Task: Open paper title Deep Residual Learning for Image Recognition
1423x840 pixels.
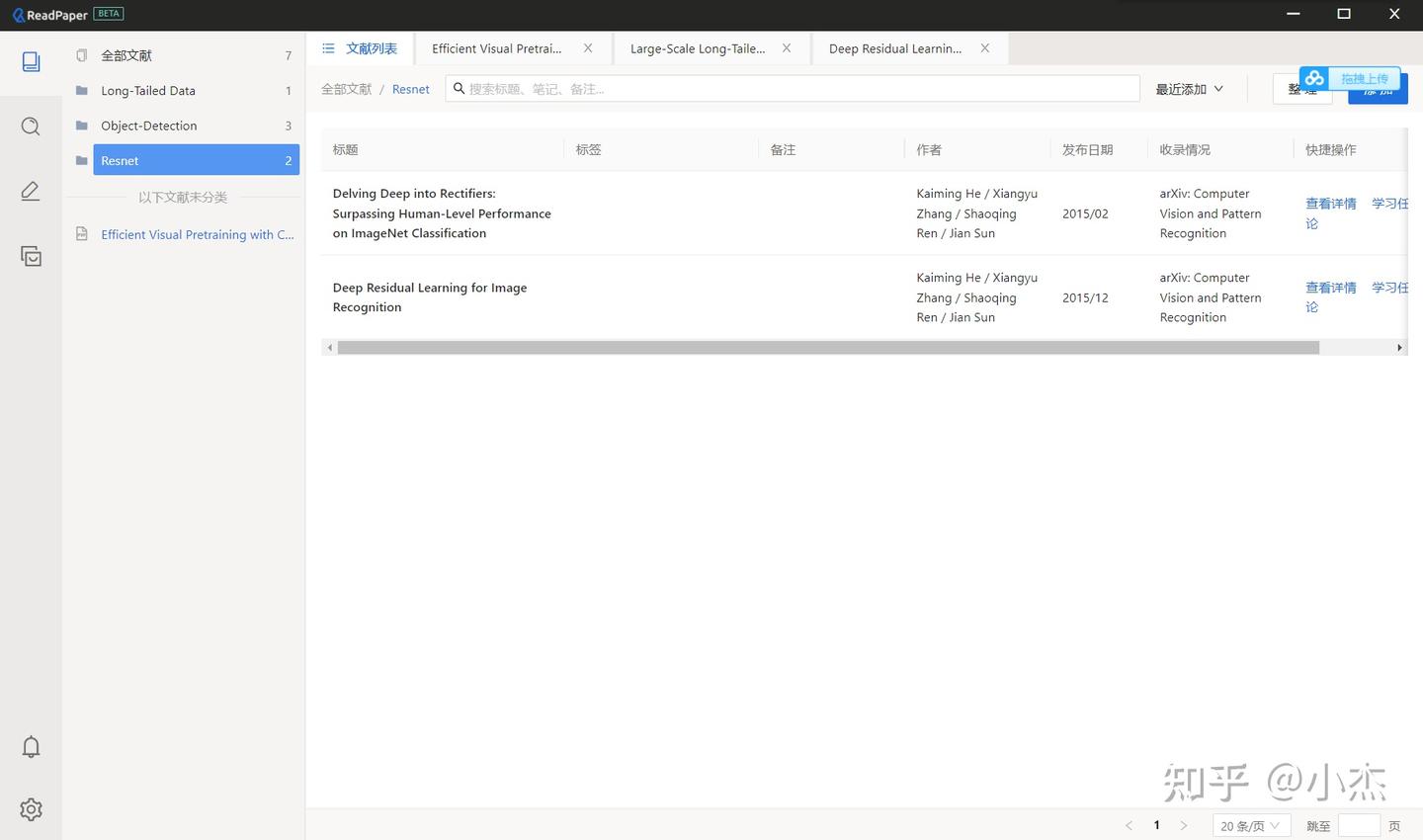Action: point(430,297)
